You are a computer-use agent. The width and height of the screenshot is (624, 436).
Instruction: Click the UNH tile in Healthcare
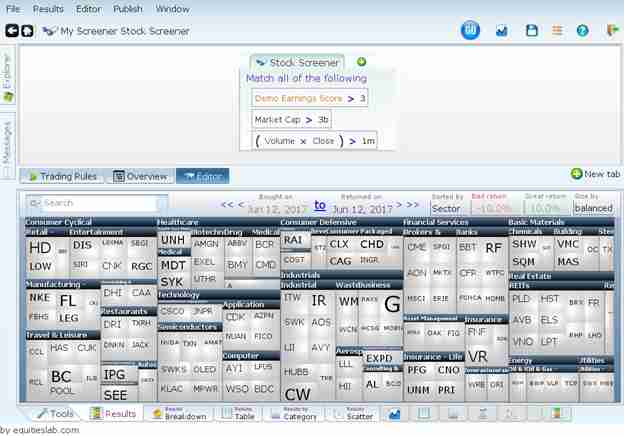click(173, 240)
